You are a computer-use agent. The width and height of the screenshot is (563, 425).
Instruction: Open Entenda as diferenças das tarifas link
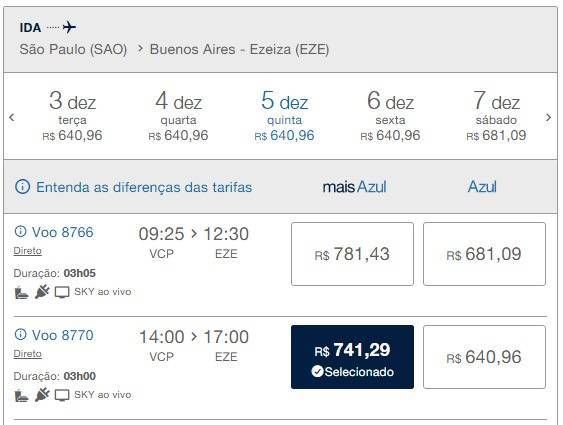point(144,187)
